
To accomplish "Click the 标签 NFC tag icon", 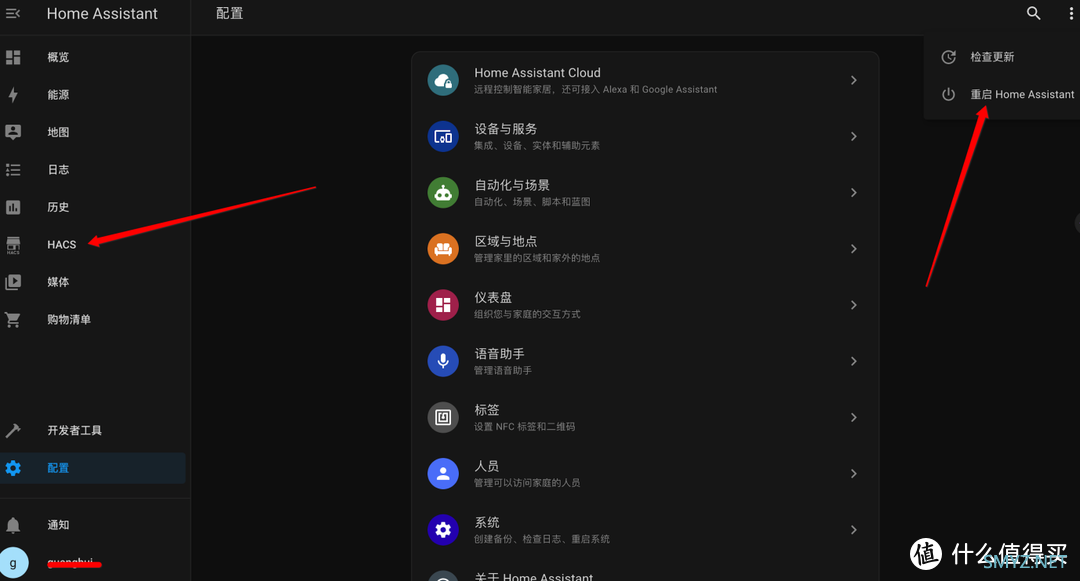I will [x=443, y=418].
